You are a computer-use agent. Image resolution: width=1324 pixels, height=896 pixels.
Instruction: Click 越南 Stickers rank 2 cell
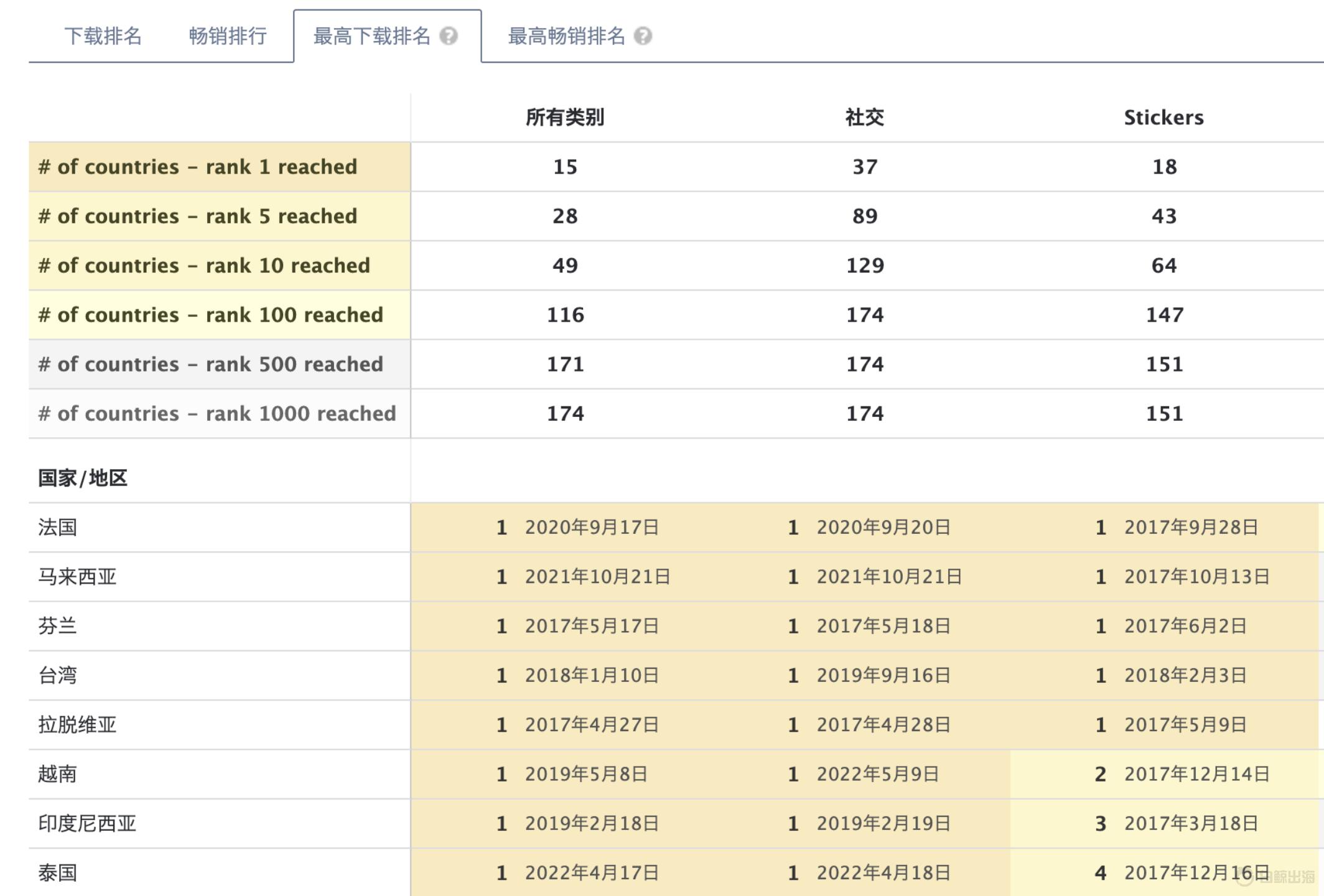tap(1100, 774)
